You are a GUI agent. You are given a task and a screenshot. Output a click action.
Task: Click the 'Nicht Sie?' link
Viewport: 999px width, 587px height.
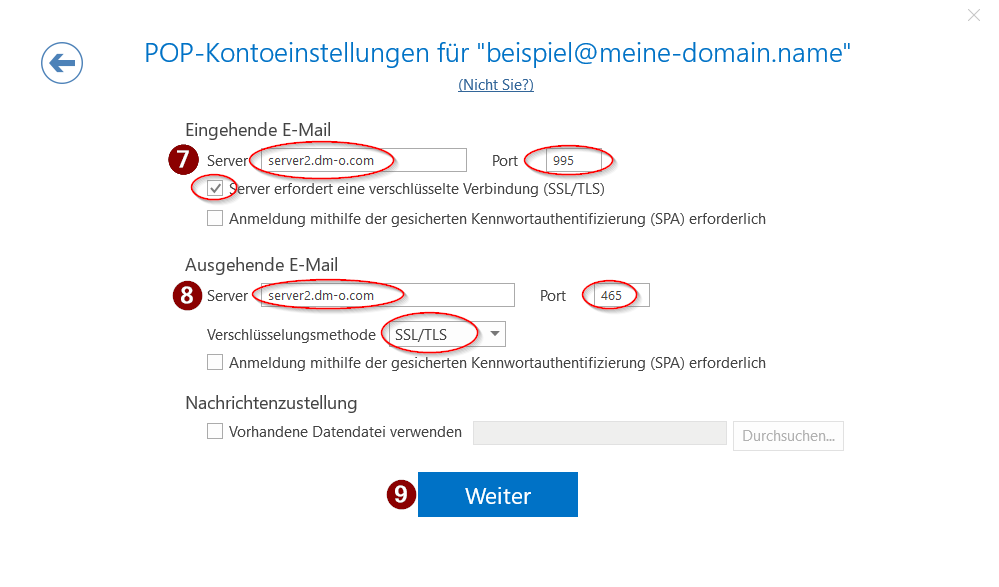[496, 85]
